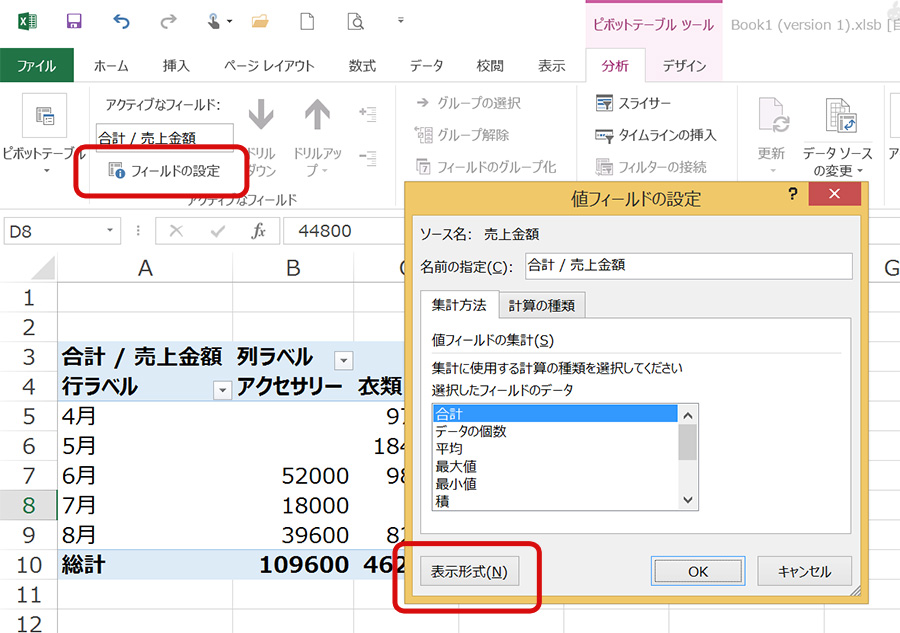
Task: Click the ピボットテーブル button icon
Action: pos(44,116)
